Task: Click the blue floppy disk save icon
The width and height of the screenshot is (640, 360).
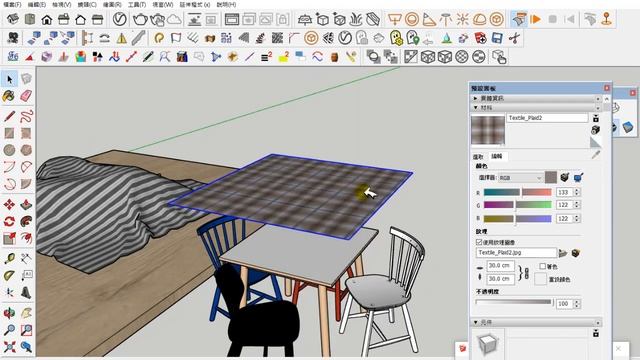Action: (497, 38)
